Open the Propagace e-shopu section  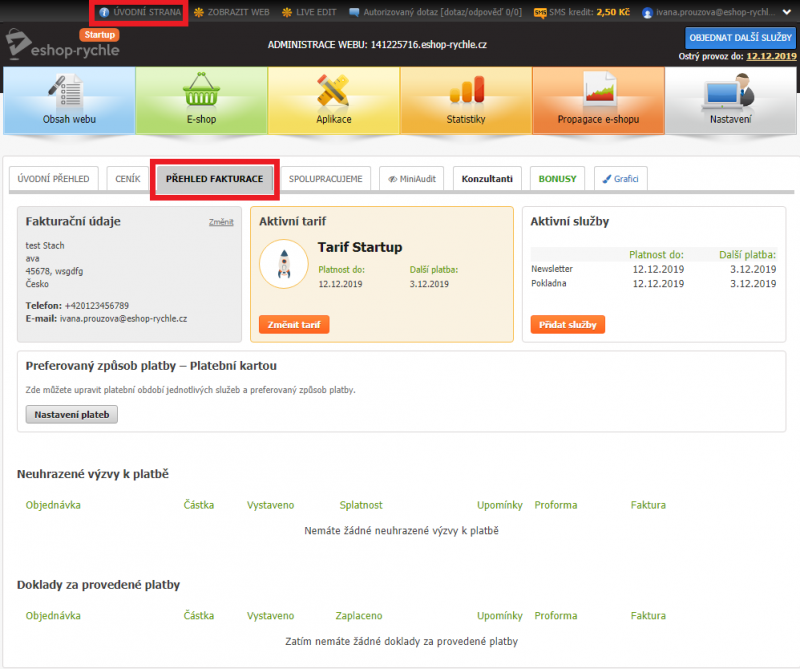(598, 101)
